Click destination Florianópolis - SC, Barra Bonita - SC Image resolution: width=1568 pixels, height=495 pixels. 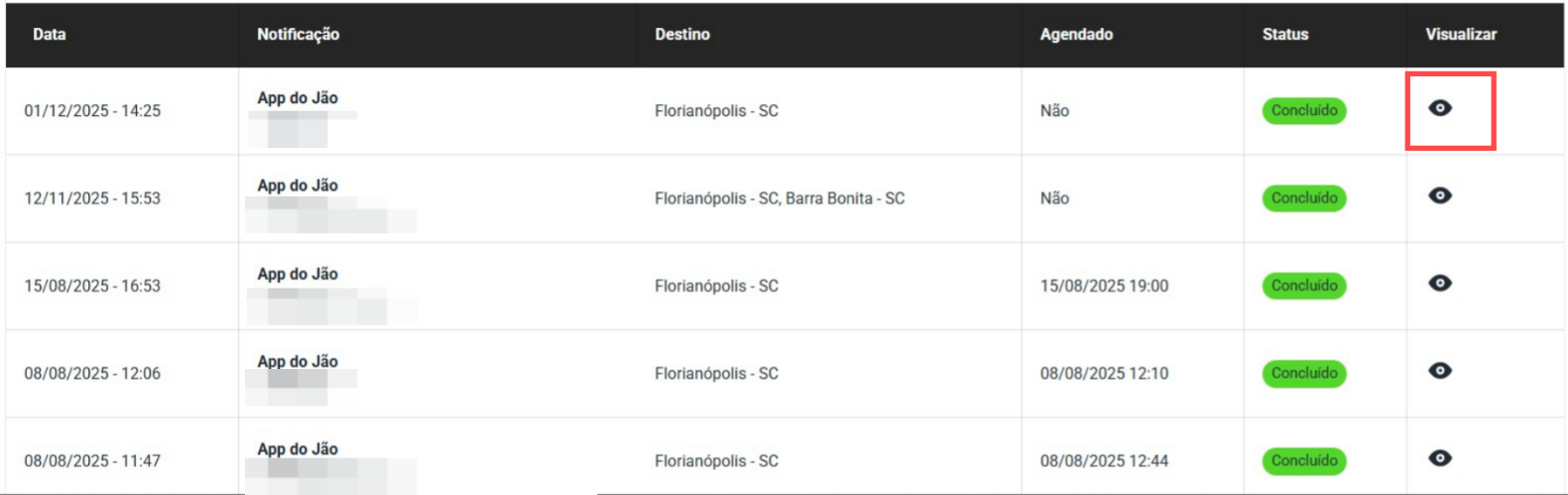click(780, 198)
